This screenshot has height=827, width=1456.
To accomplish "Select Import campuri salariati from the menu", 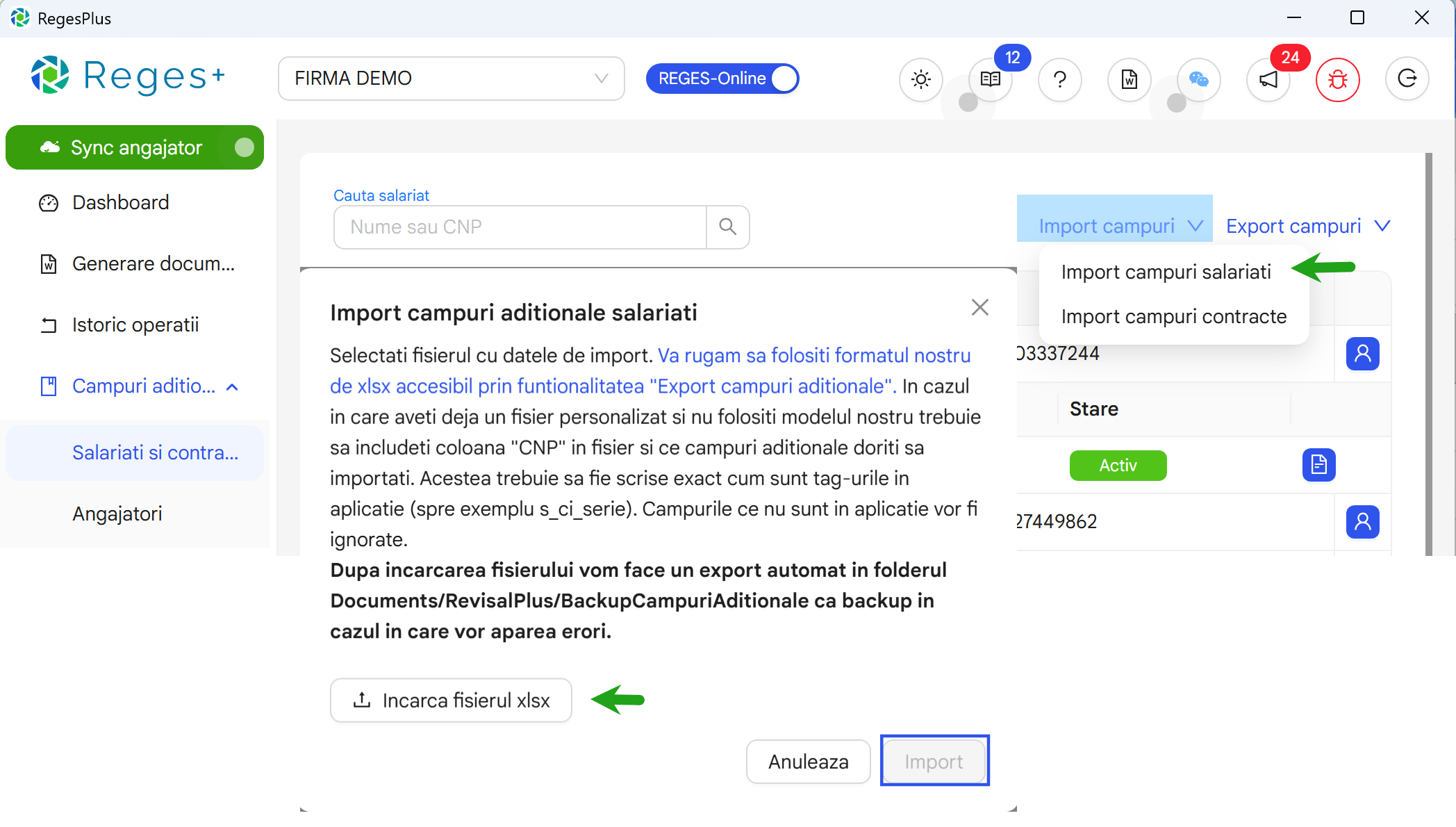I will pos(1166,271).
